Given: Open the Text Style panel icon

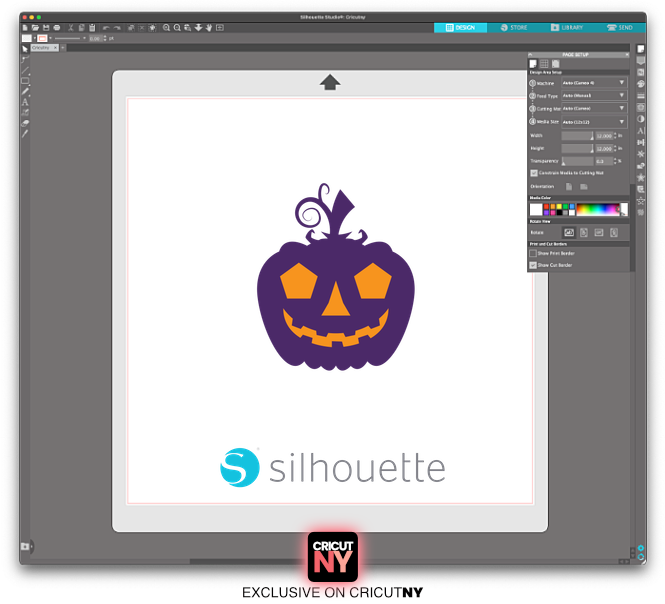Looking at the screenshot, I should click(641, 131).
